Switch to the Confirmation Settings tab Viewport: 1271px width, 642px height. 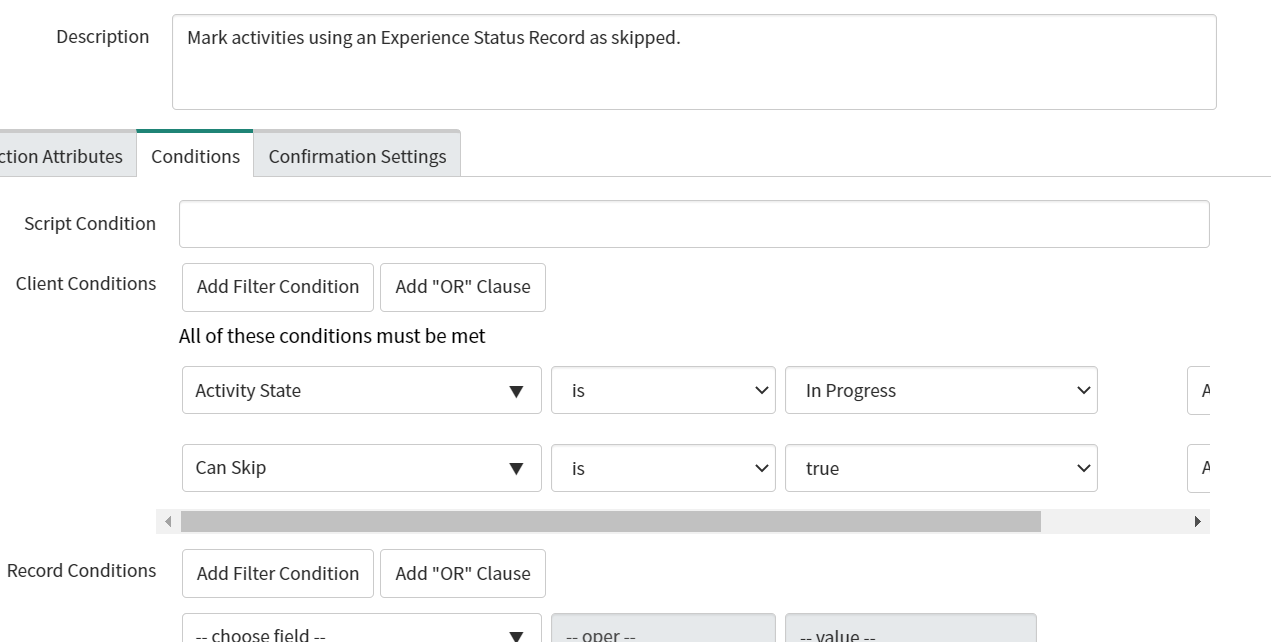click(x=357, y=156)
